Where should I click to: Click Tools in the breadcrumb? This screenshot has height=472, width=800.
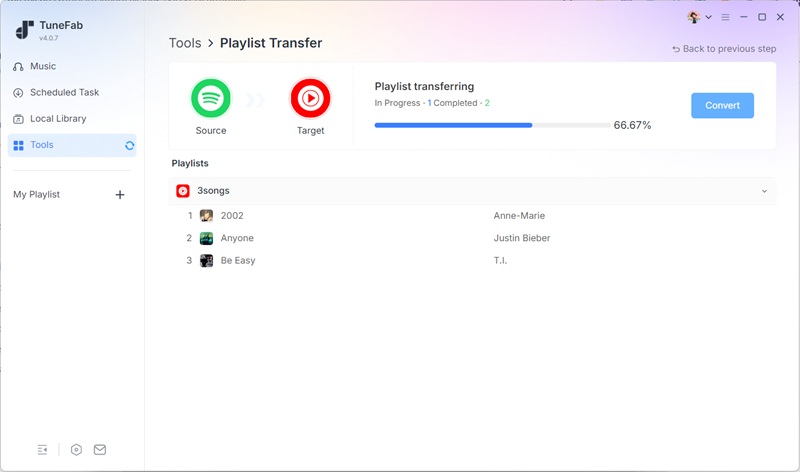point(185,43)
